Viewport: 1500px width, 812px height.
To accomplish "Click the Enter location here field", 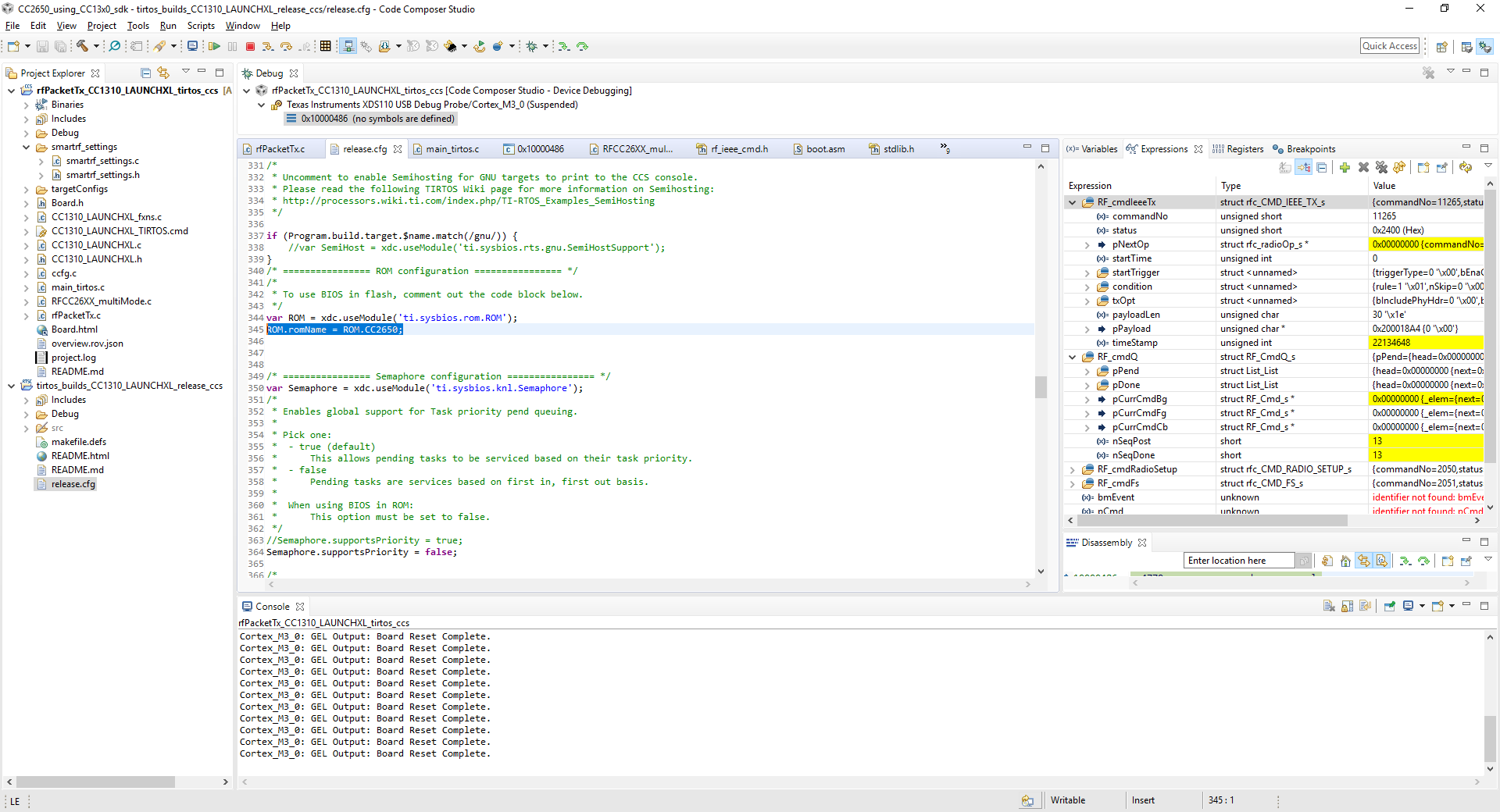I will coord(1240,561).
